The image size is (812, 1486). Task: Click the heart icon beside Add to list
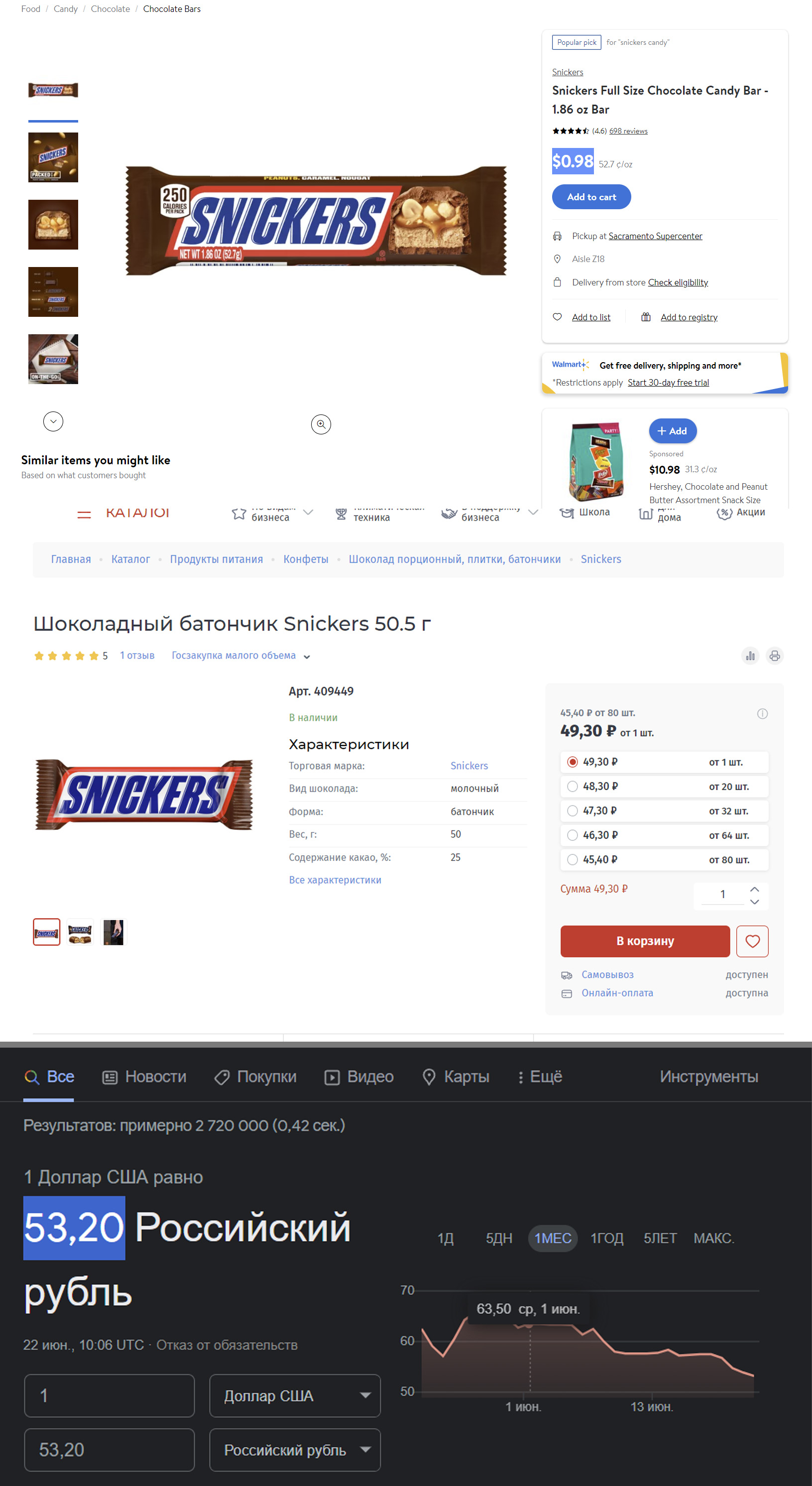tap(557, 317)
